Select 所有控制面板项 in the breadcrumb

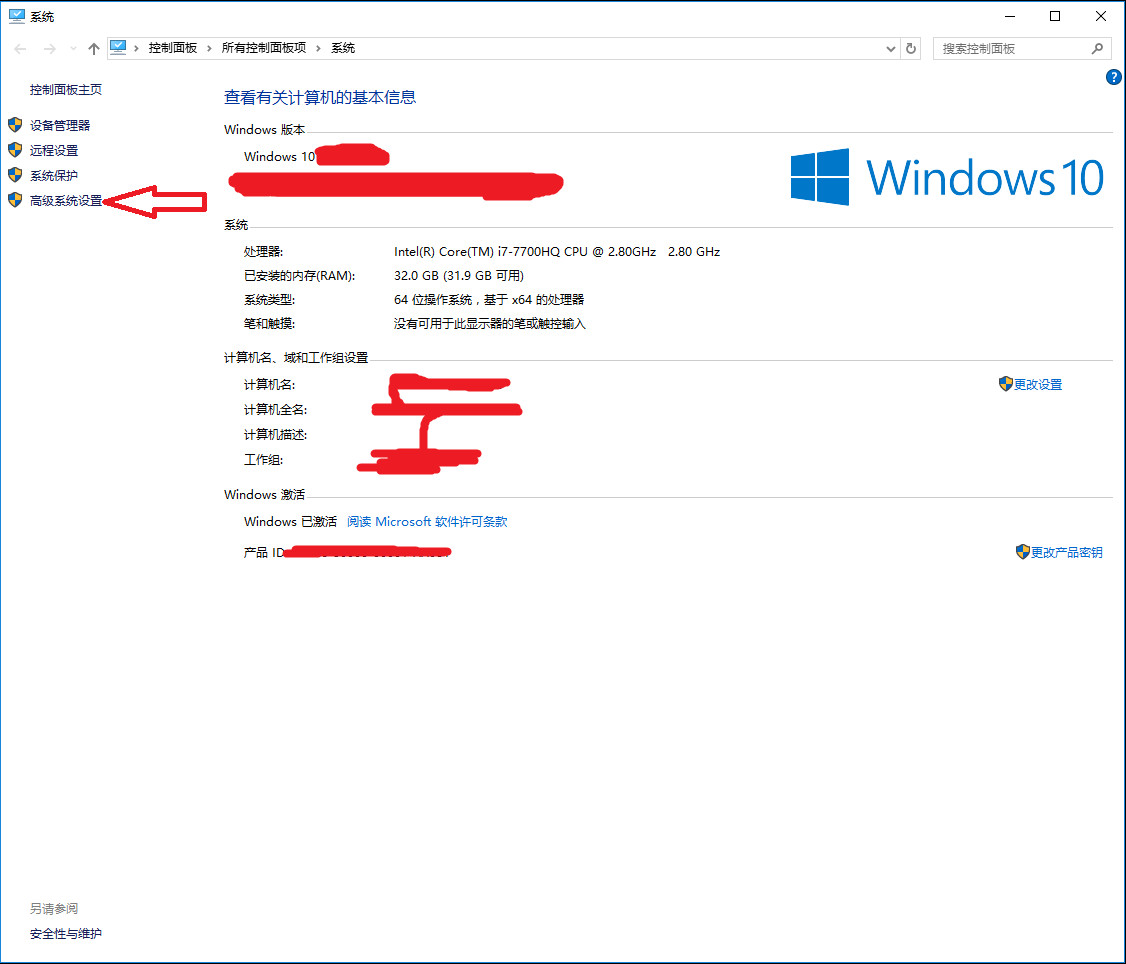point(264,48)
